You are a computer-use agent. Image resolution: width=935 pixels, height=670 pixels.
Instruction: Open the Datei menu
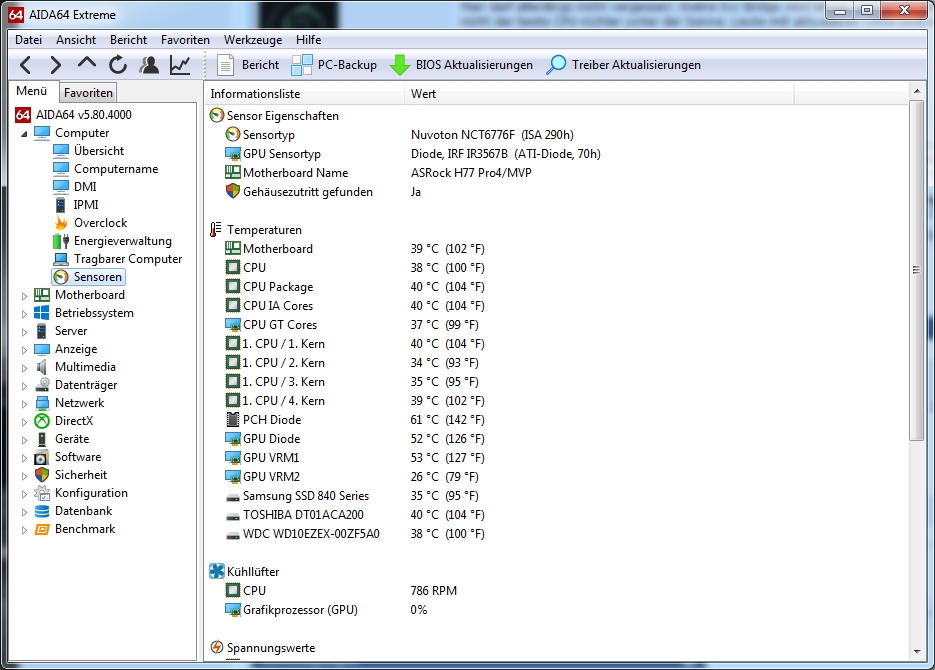(x=29, y=40)
